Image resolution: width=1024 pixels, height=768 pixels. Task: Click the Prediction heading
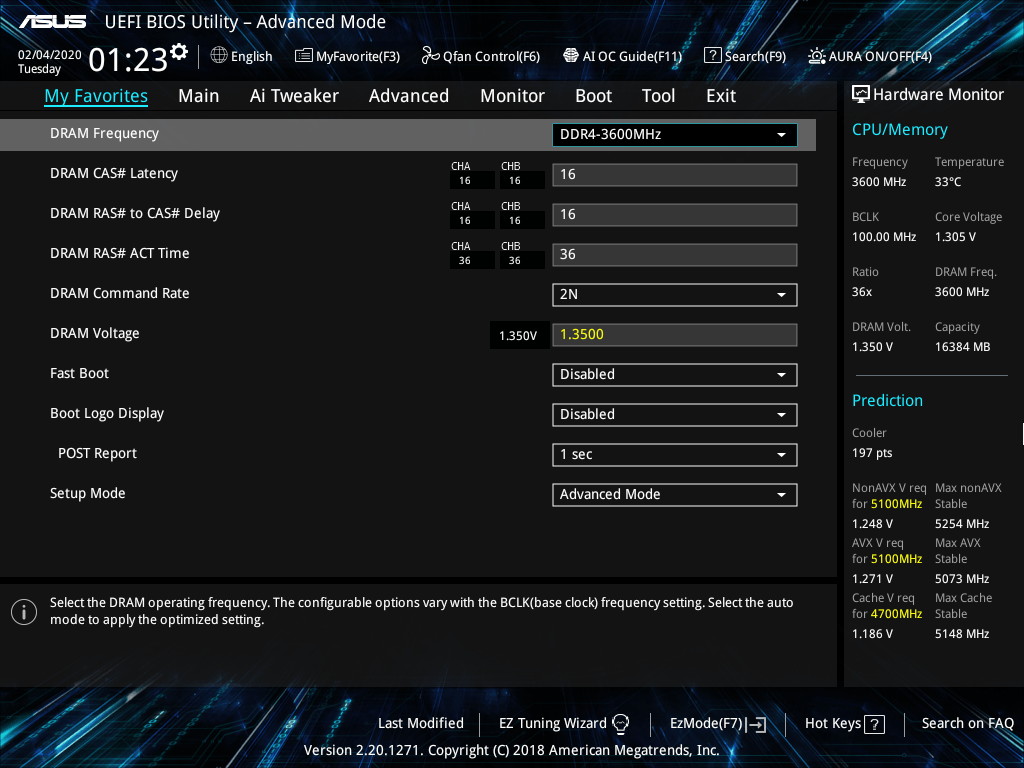[887, 400]
